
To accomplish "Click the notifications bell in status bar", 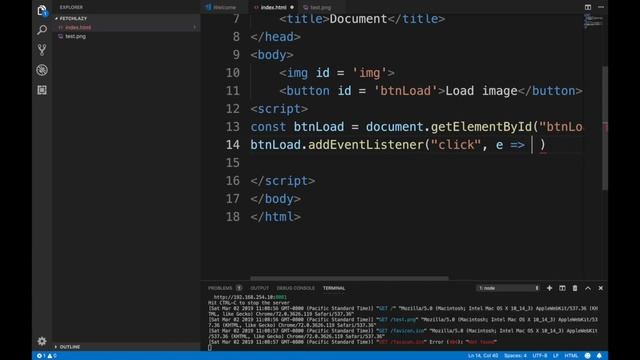I will coord(599,356).
